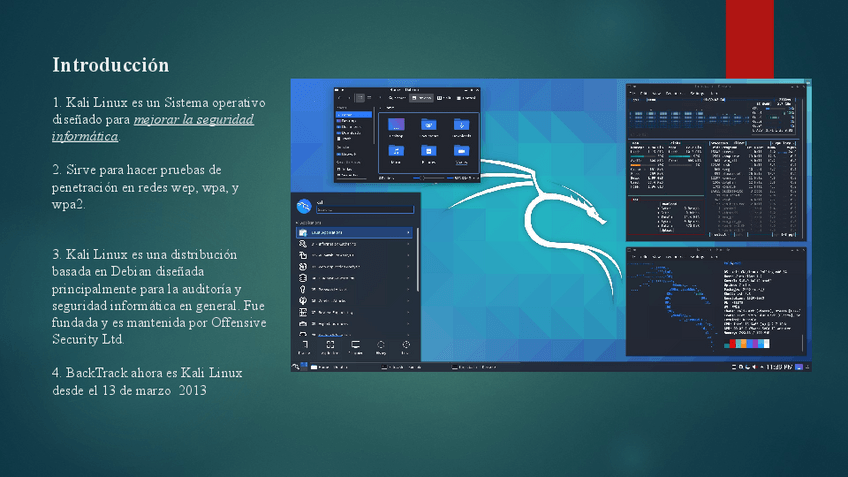Viewport: 848px width, 477px height.
Task: Click the app menu category list scrollbar
Action: [418, 260]
